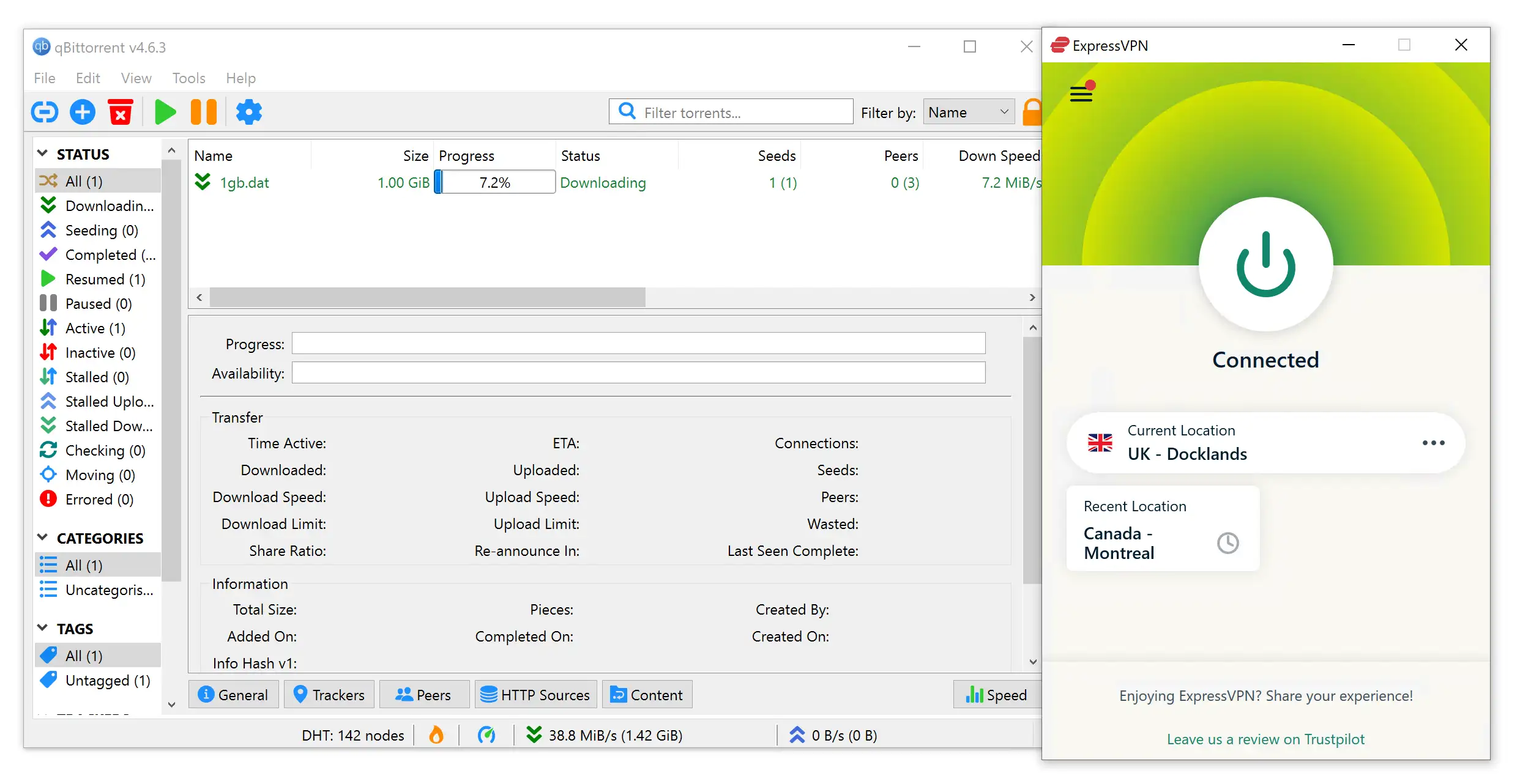This screenshot has height=784, width=1520.
Task: Open the ExpressVPN hamburger menu
Action: click(1081, 94)
